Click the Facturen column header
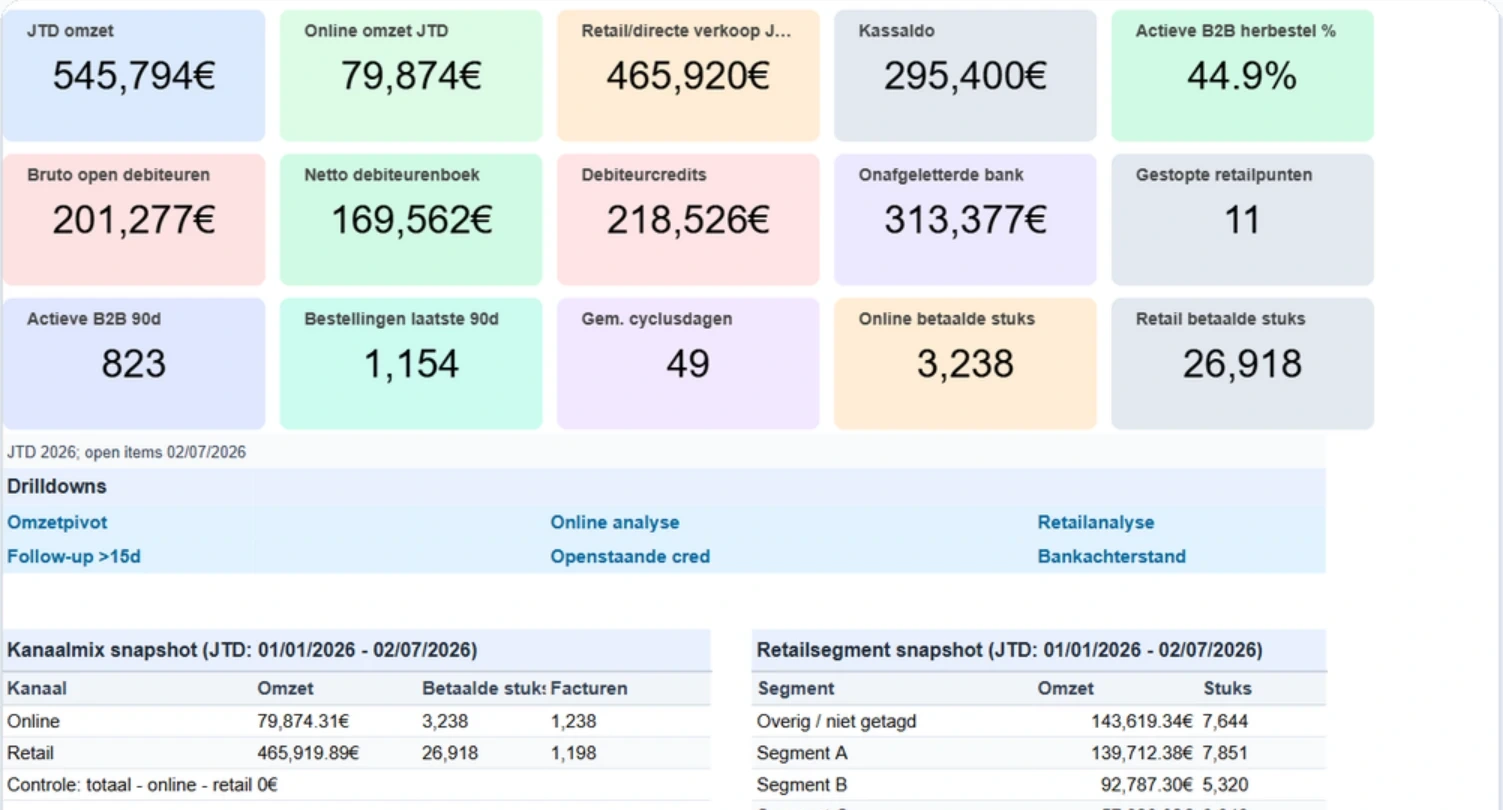 click(x=589, y=688)
